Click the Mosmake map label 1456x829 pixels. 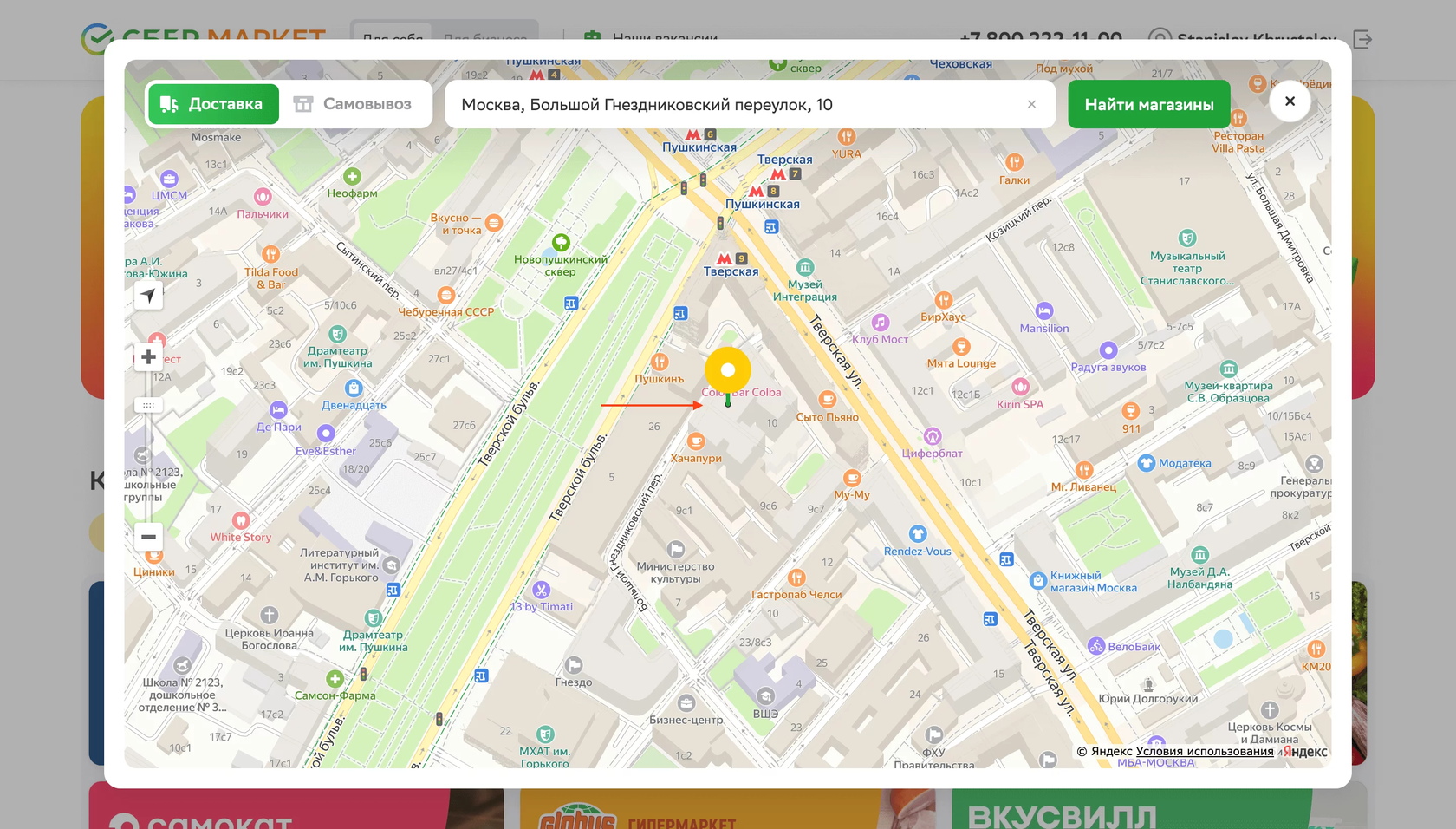pos(217,137)
